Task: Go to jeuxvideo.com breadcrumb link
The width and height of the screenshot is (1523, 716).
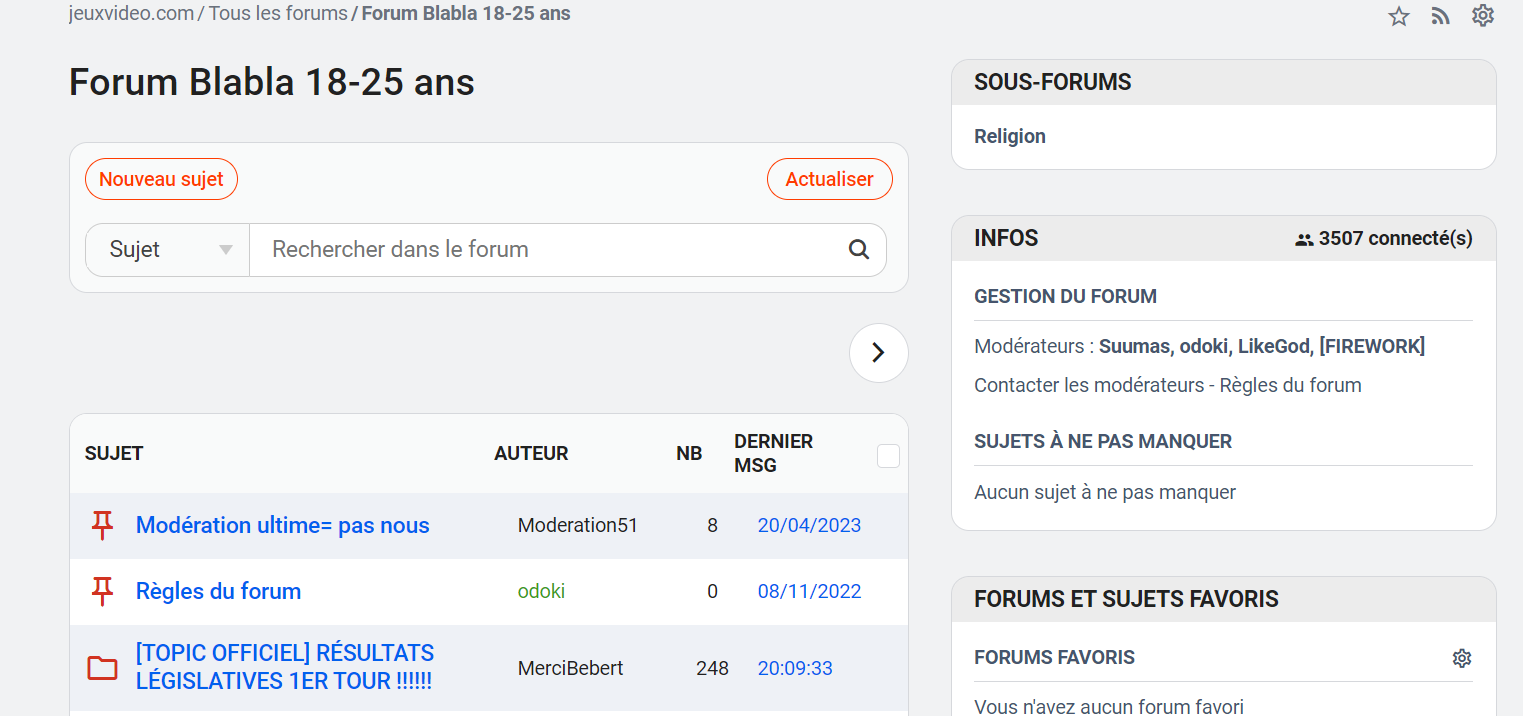Action: tap(131, 14)
